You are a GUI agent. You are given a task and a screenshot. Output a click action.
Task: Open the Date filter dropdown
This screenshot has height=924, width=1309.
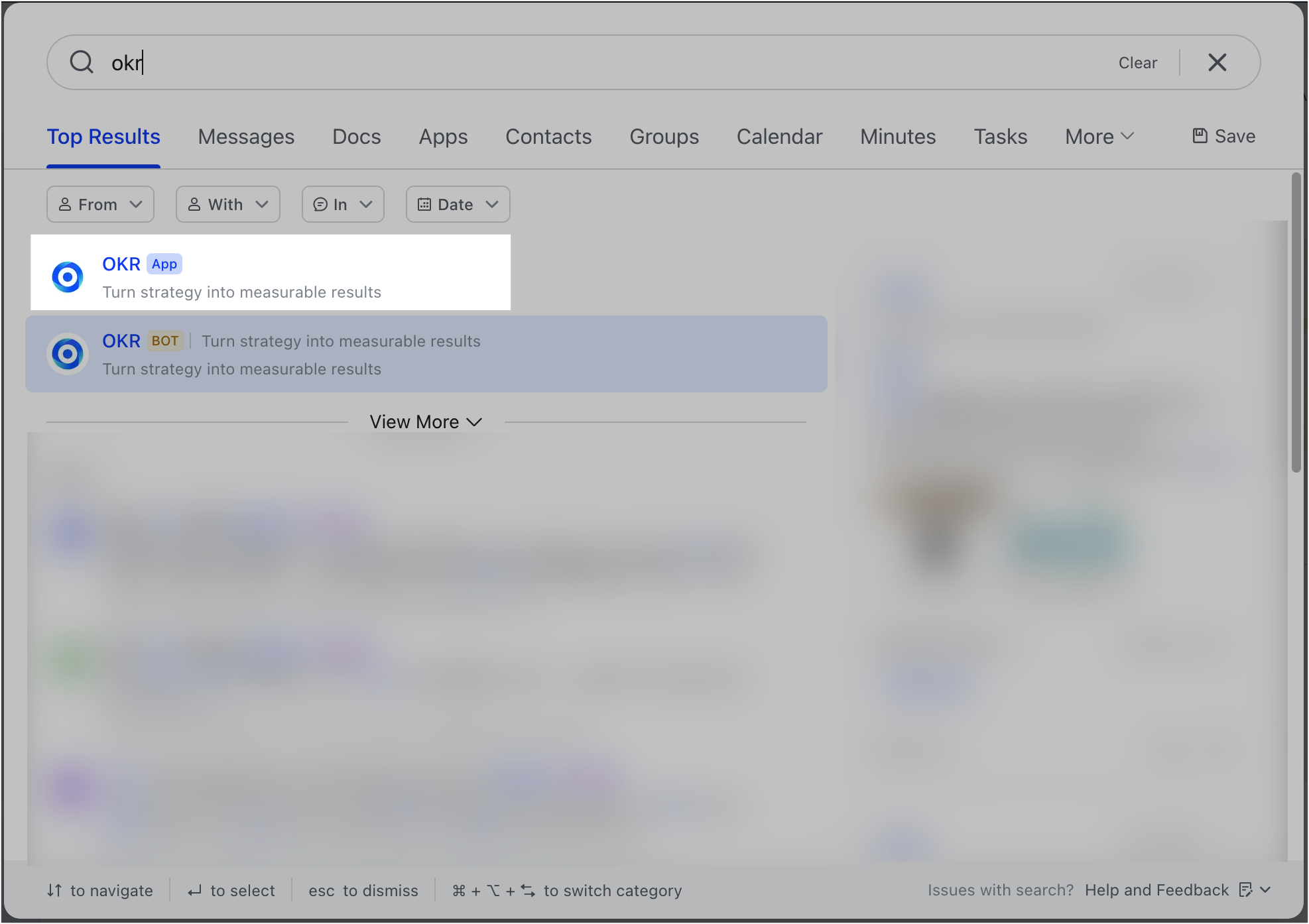(x=458, y=204)
